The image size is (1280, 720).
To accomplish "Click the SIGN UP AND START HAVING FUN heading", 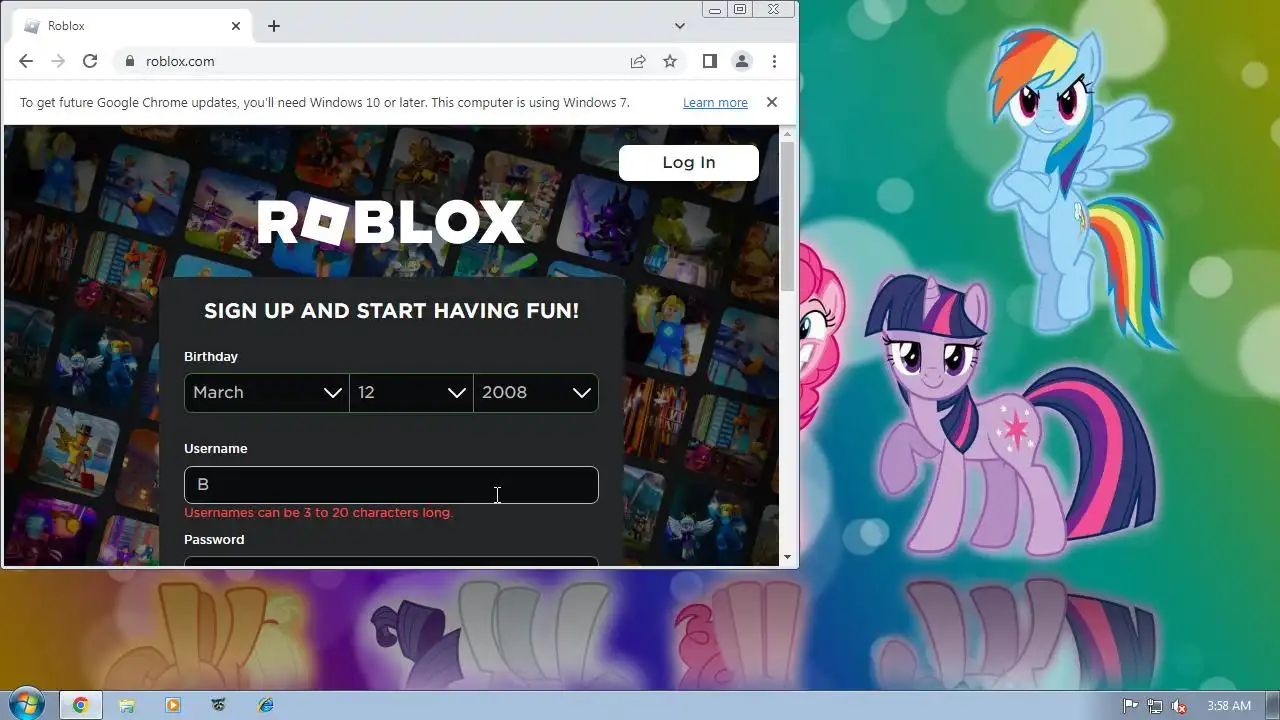I will coord(391,311).
